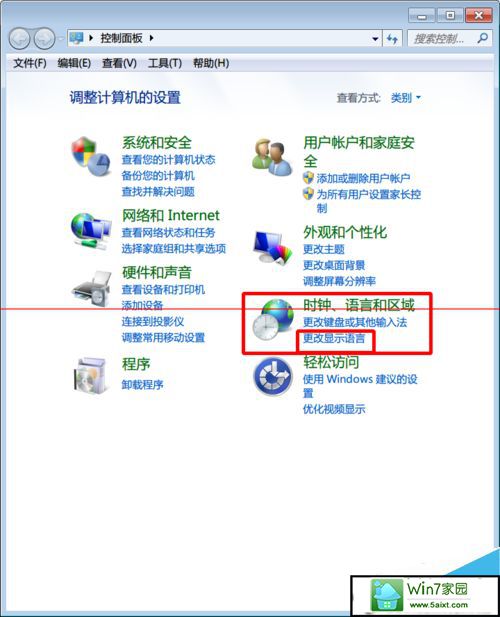The height and width of the screenshot is (617, 500).
Task: Click the refresh arrows next to address bar
Action: (x=392, y=39)
